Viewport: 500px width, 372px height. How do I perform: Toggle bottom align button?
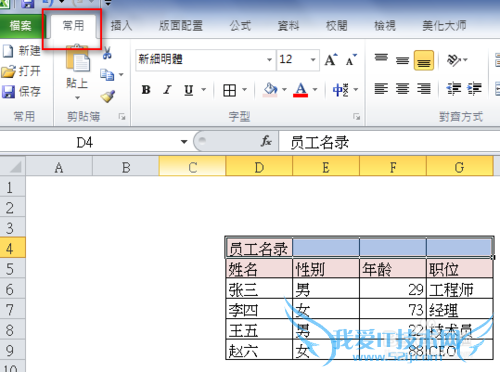coord(424,60)
